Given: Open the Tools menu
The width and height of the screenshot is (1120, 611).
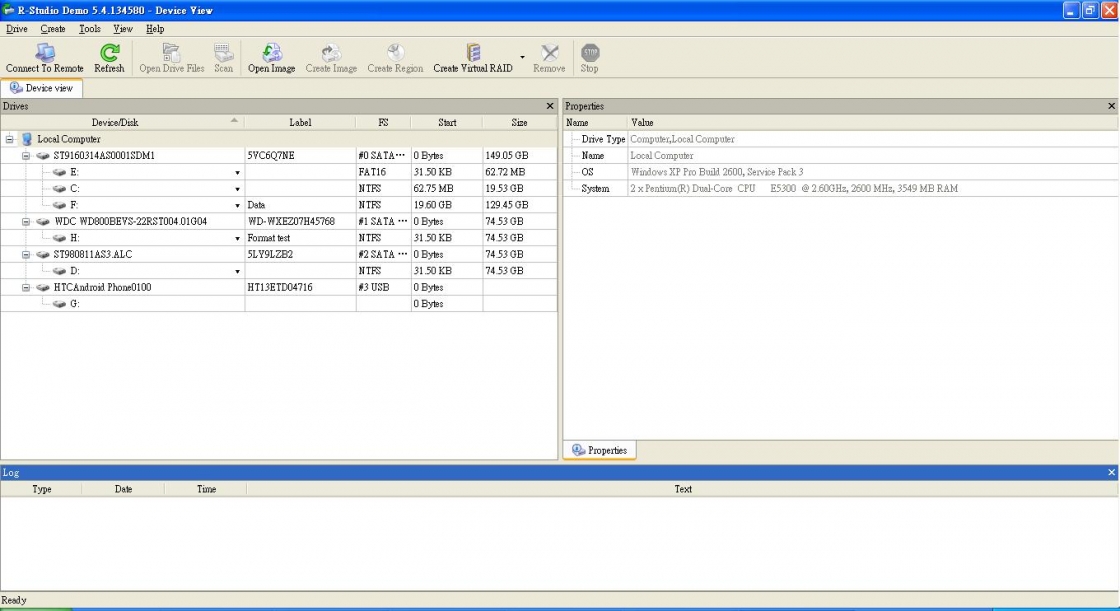Looking at the screenshot, I should (x=89, y=29).
